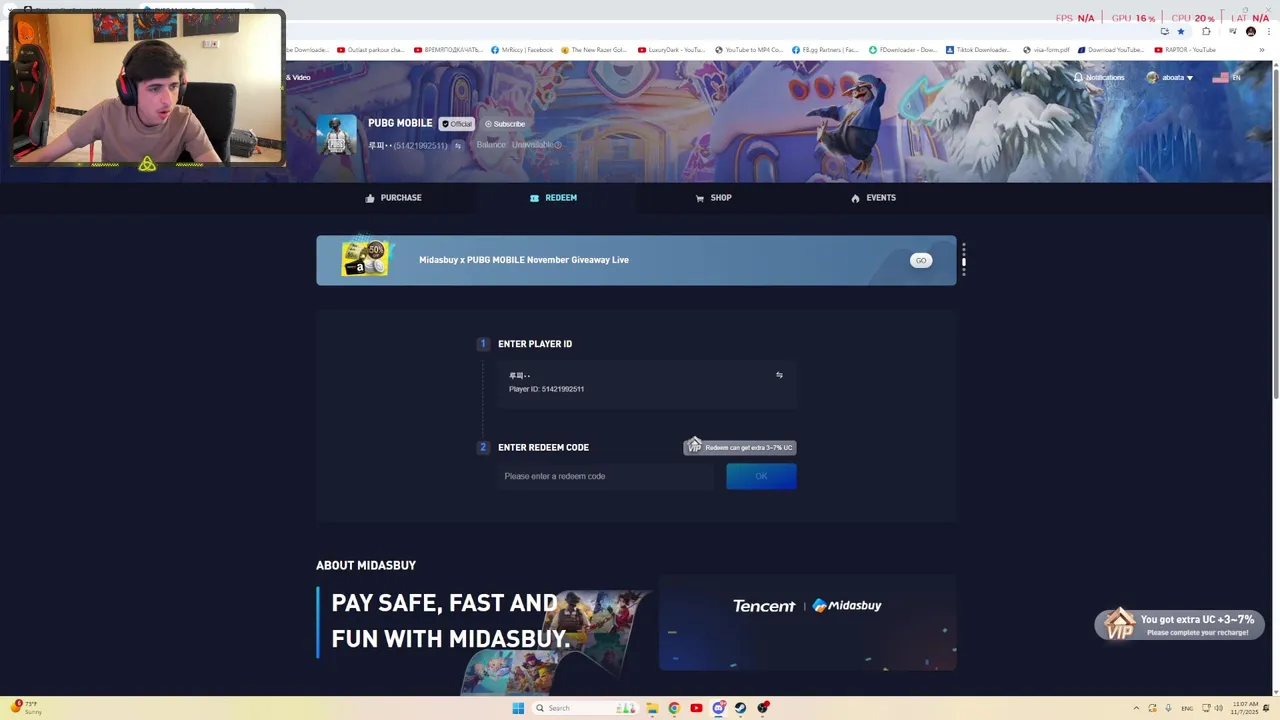Open Notifications bell
The width and height of the screenshot is (1280, 720).
pyautogui.click(x=1099, y=77)
